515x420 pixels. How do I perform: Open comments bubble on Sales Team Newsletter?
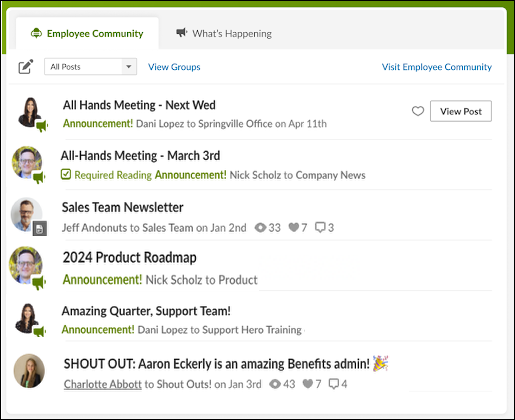click(x=320, y=227)
